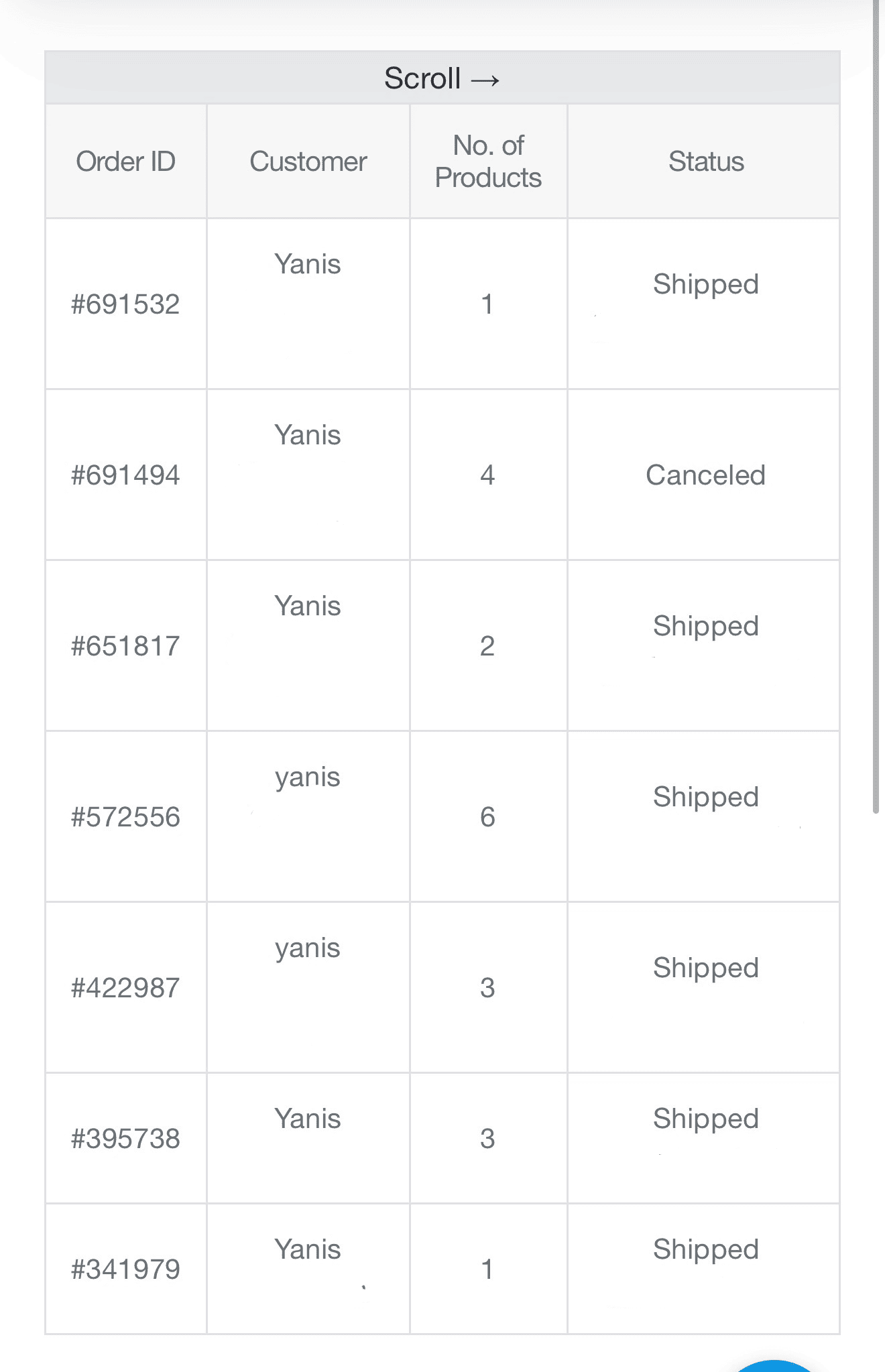Open order #691494
The image size is (885, 1372).
pos(125,475)
